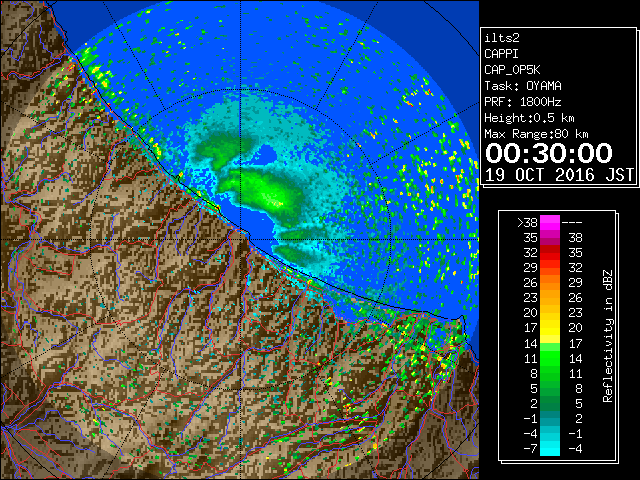640x480 pixels.
Task: Click the 'ilts2' label in info box
Action: tap(502, 38)
